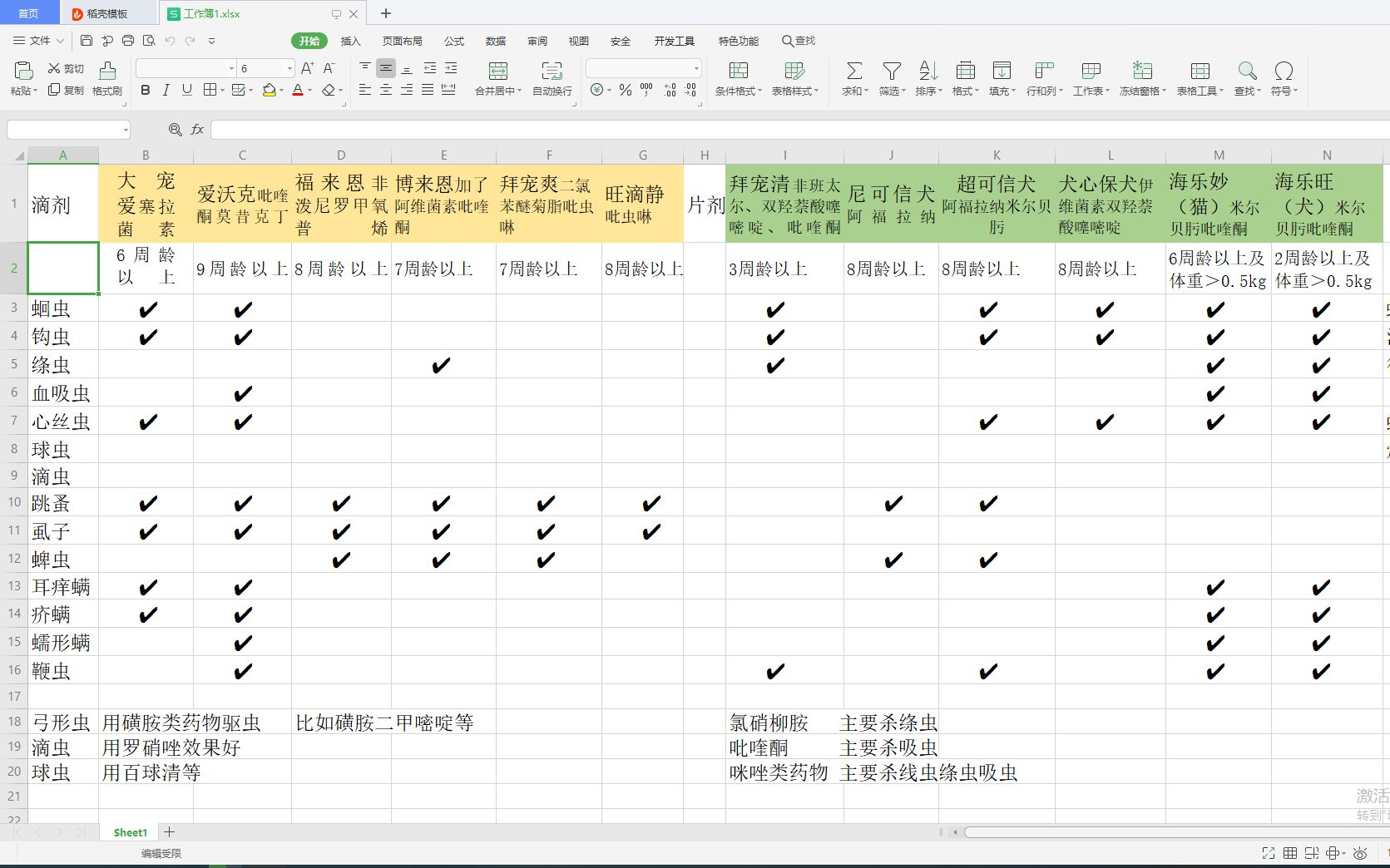Click the Find (查找) magnifier ribbon icon

point(1247,71)
